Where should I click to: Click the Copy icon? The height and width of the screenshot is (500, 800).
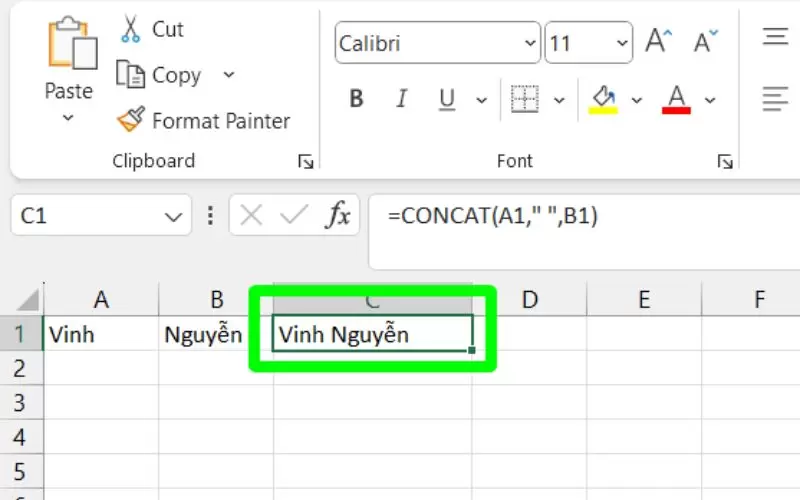(130, 74)
